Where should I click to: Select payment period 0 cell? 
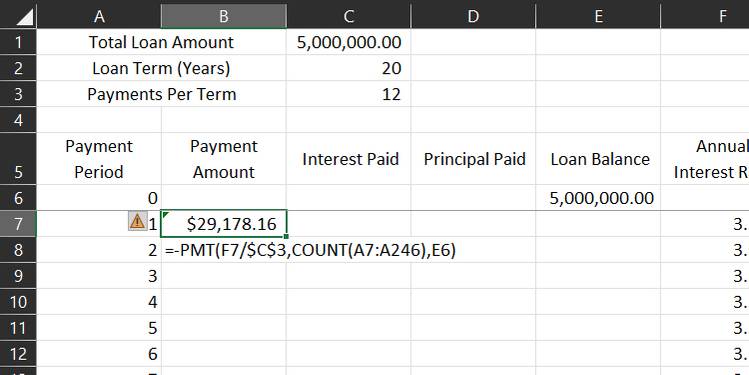99,198
